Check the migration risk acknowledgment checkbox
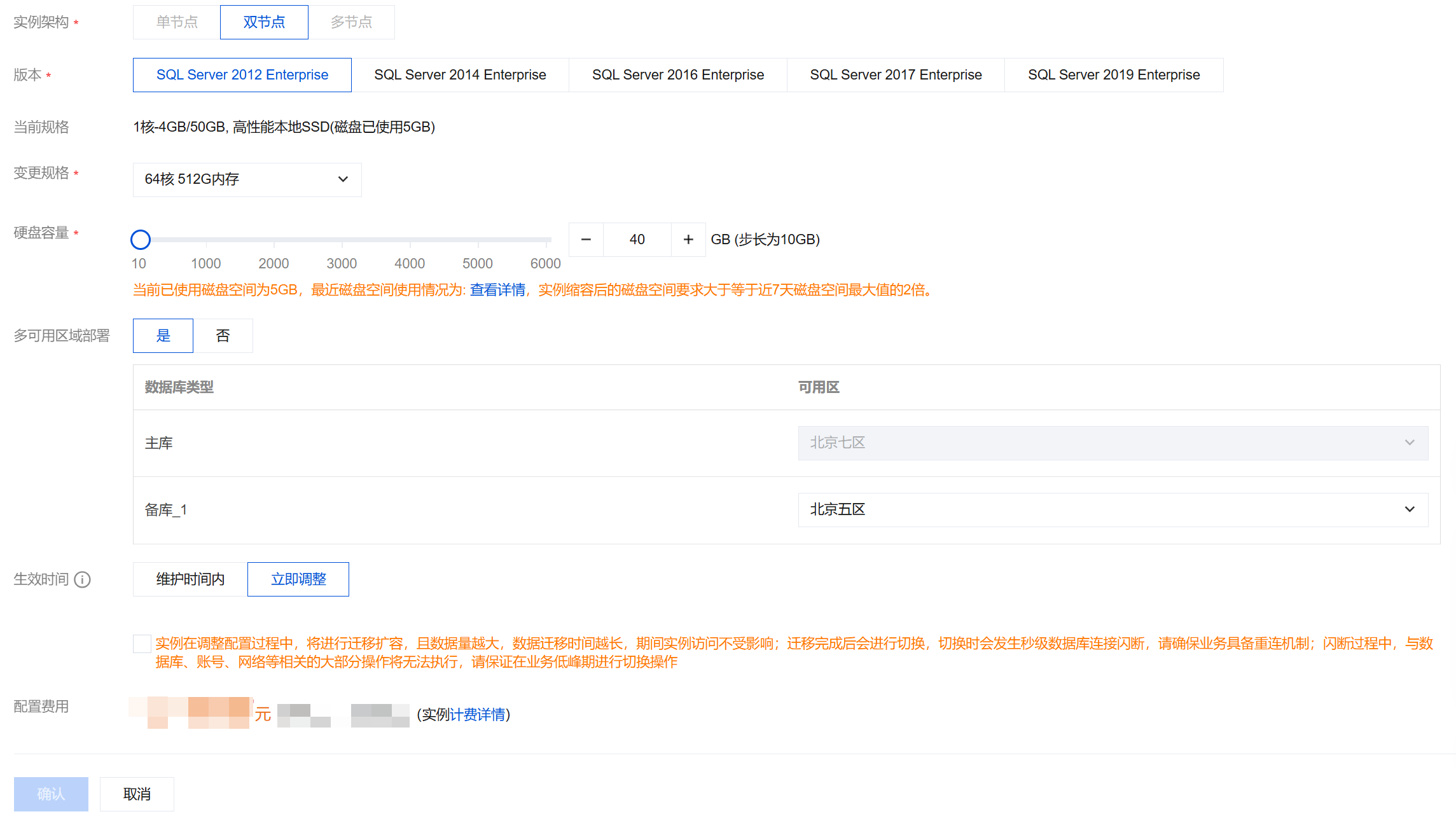This screenshot has width=1456, height=821. (x=142, y=644)
